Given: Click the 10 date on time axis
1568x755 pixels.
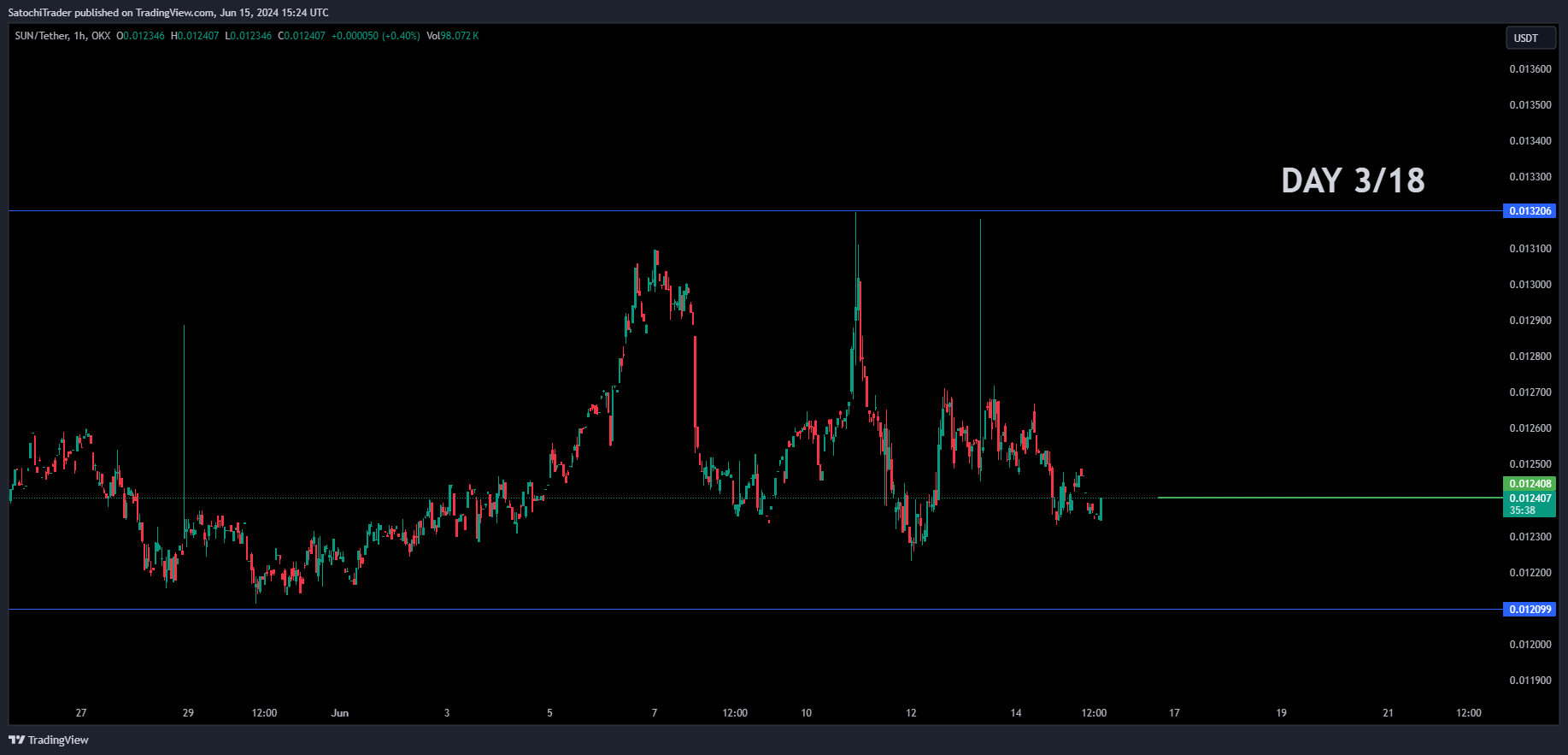Looking at the screenshot, I should pos(806,713).
